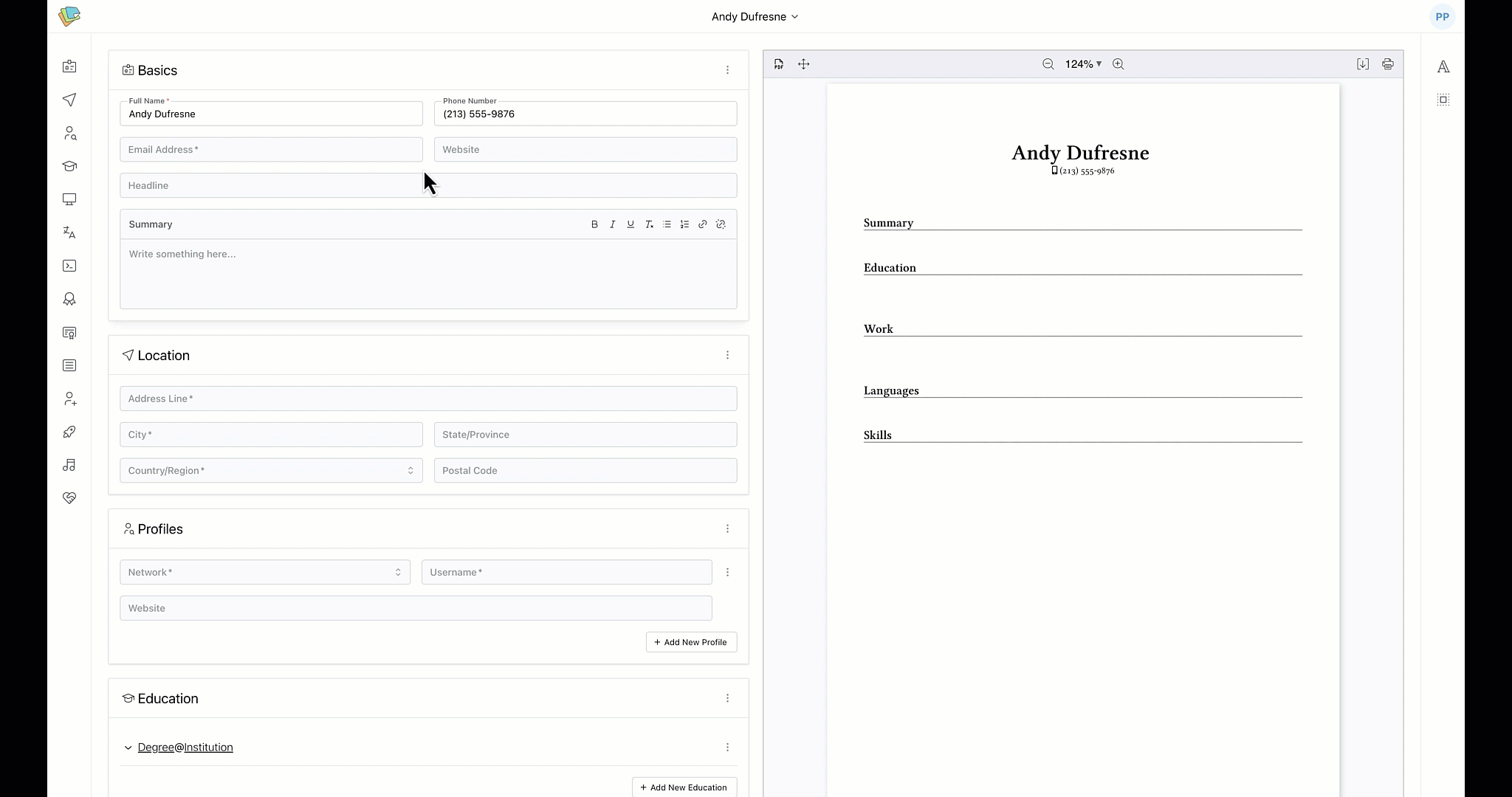Open the typography settings icon on right sidebar
The height and width of the screenshot is (797, 1512).
(x=1443, y=67)
